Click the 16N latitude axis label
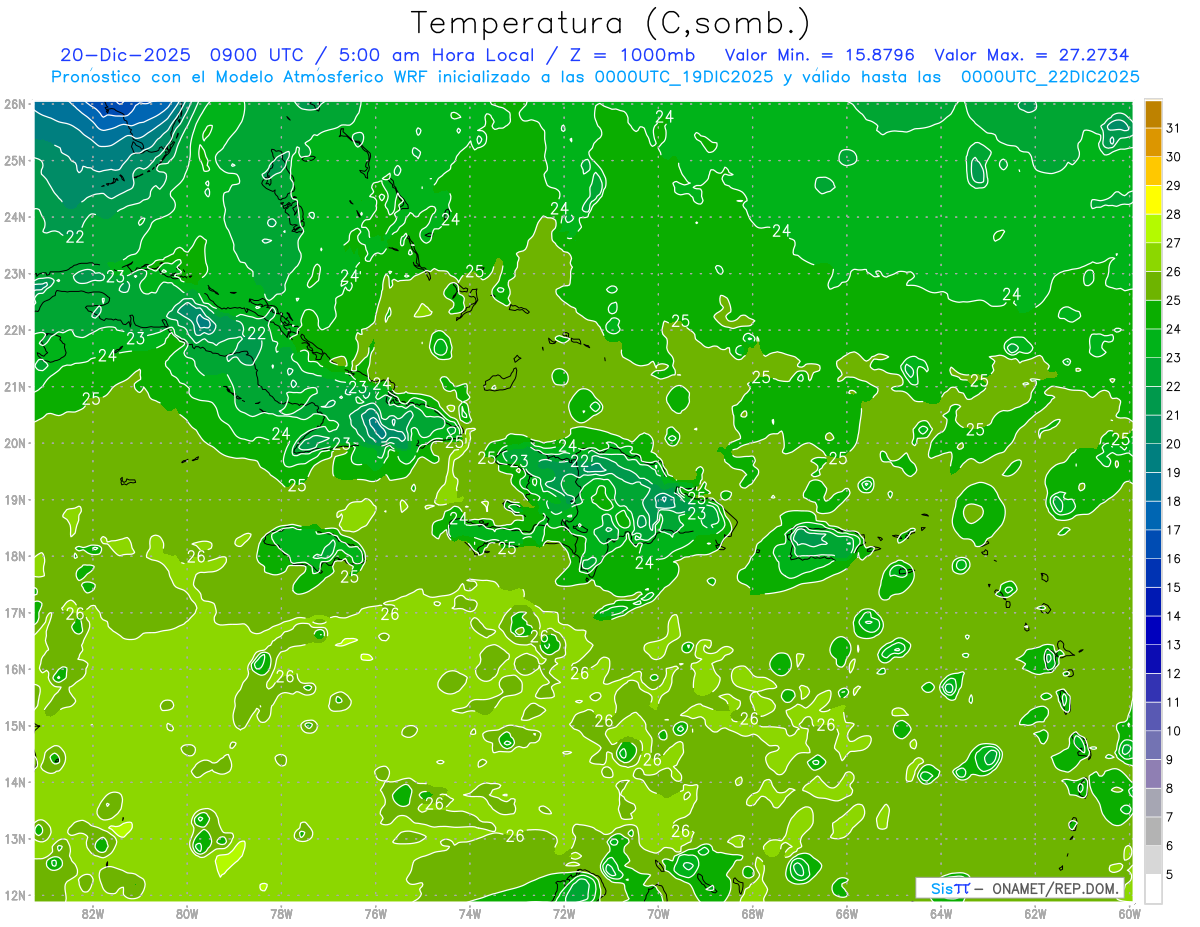Screen dimensions: 1200x927 [x=14, y=669]
